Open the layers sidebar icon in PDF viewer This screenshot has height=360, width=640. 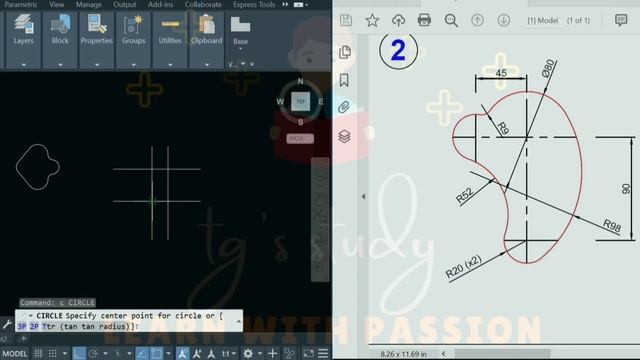click(344, 136)
